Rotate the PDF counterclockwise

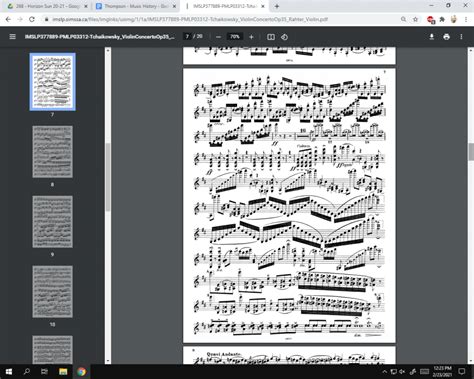coord(284,37)
